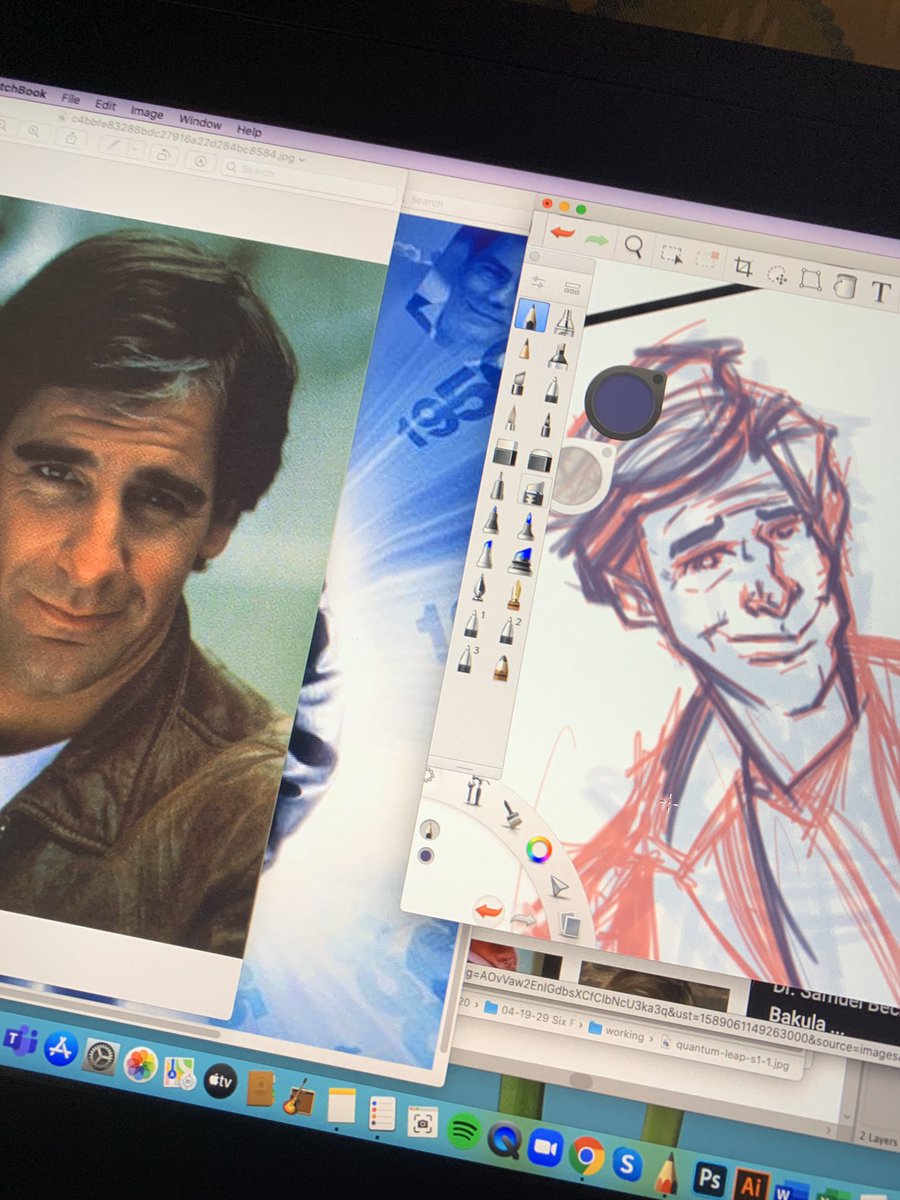
Task: Select the gold fountain pen nib brush
Action: tap(513, 595)
